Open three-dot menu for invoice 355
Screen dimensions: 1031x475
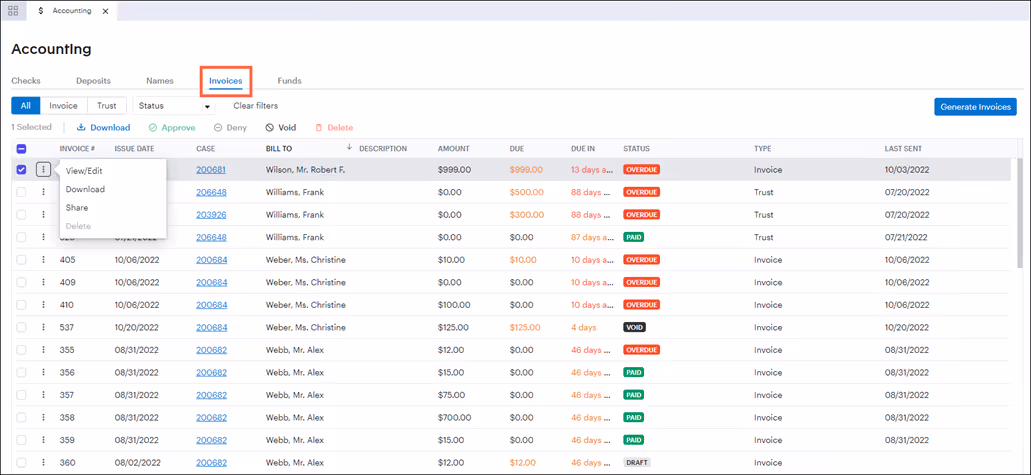coord(43,350)
